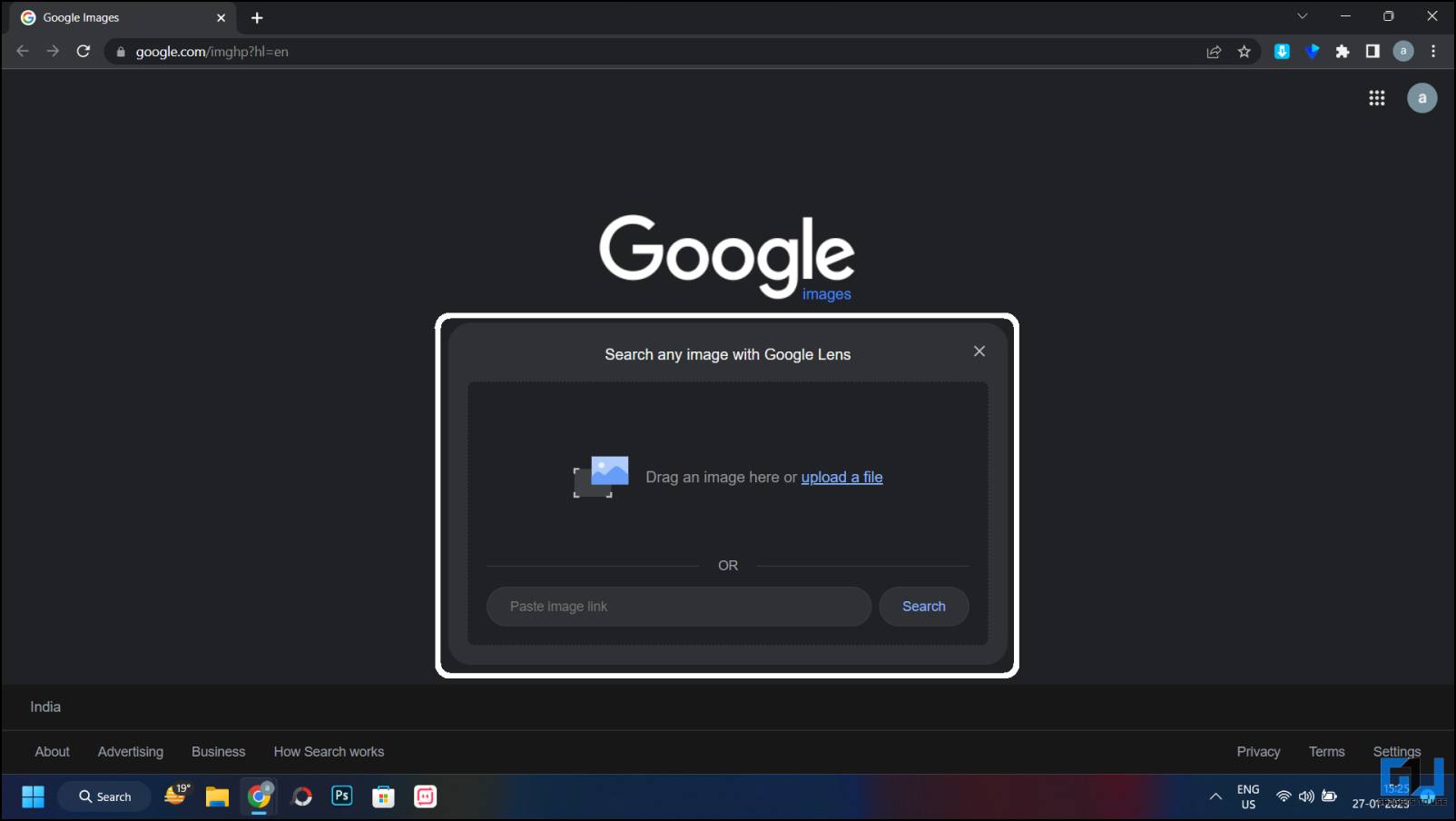Share this page icon in address bar
1456x821 pixels.
tap(1214, 52)
